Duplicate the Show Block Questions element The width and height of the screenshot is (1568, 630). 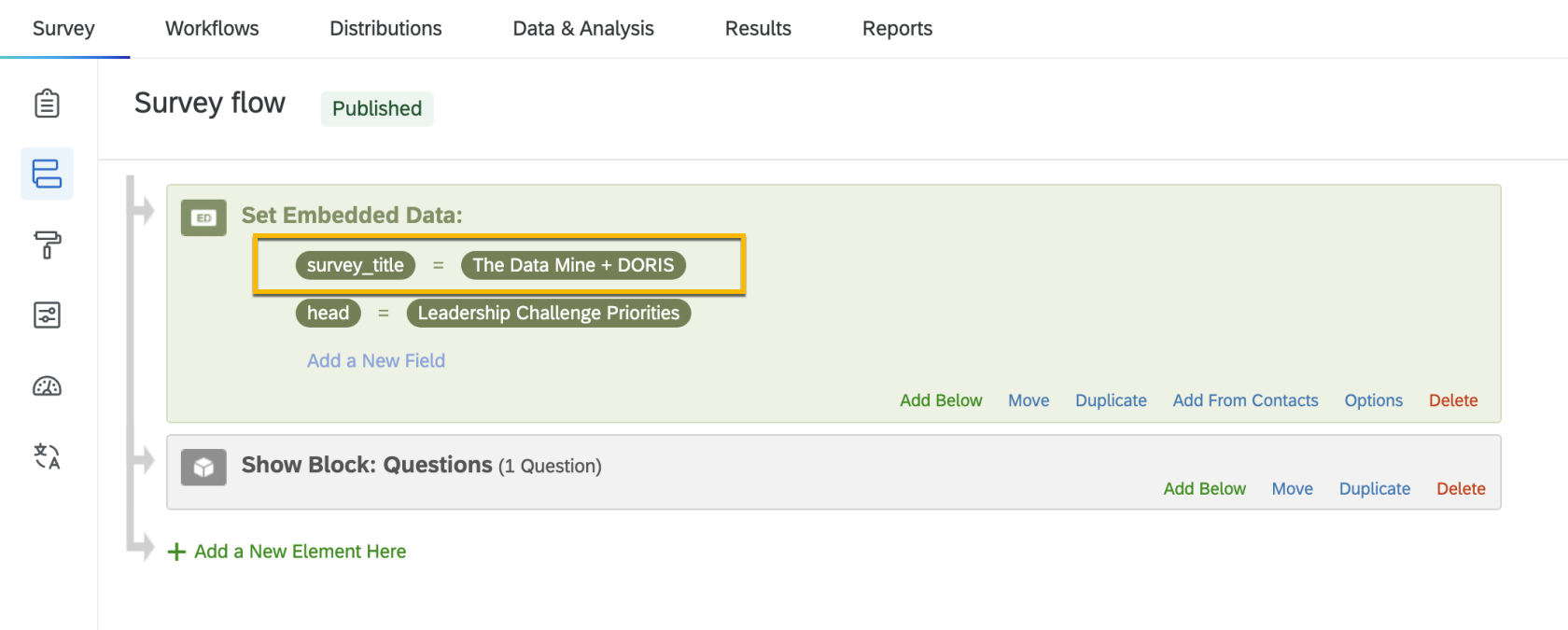[1375, 488]
